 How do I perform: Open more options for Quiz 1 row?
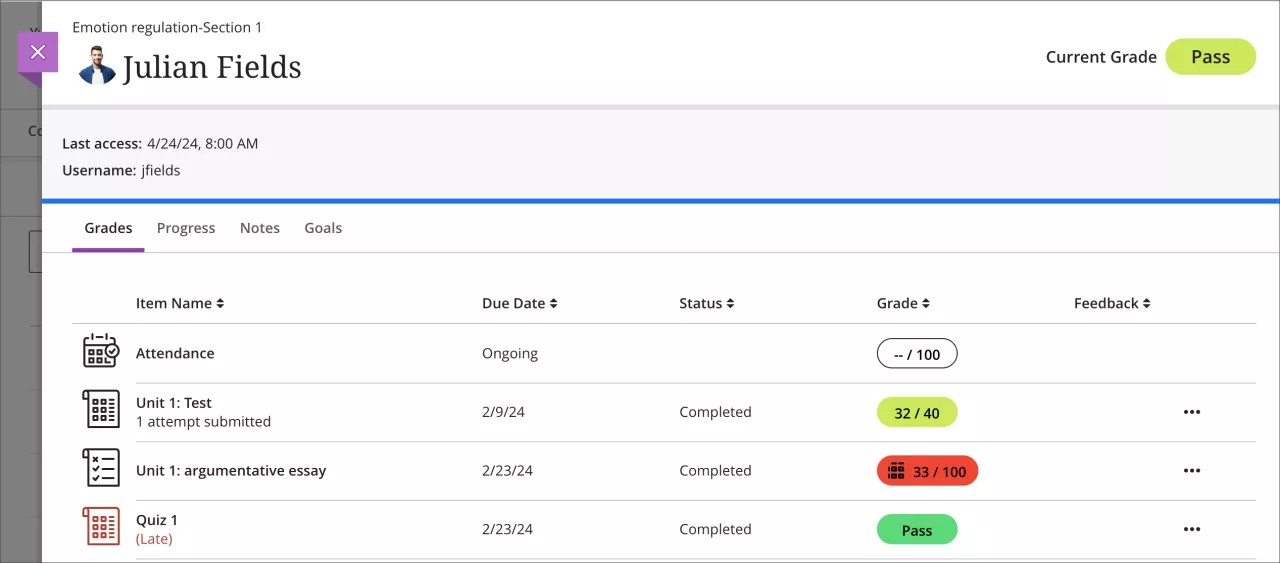[x=1191, y=530]
